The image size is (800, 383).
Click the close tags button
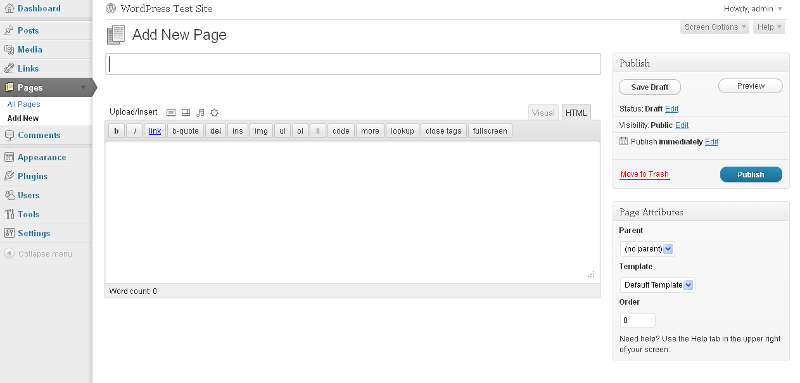(x=443, y=131)
